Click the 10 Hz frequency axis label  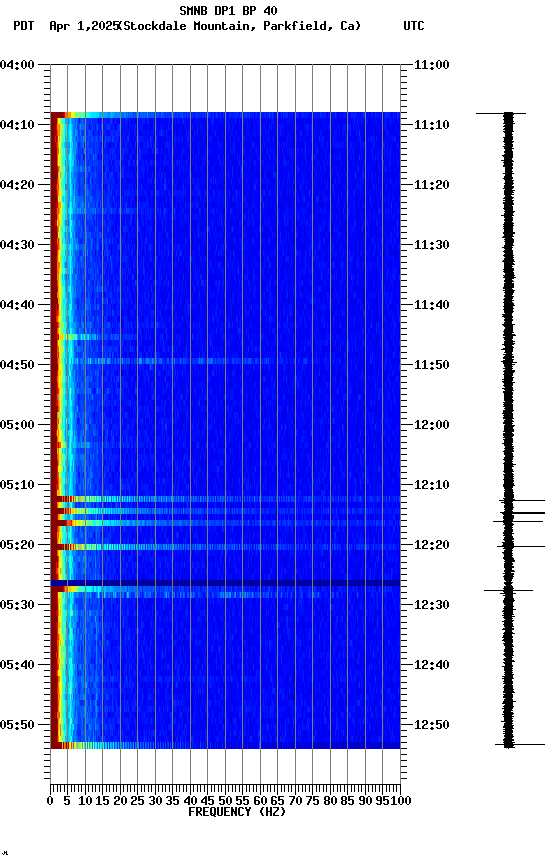coord(85,801)
